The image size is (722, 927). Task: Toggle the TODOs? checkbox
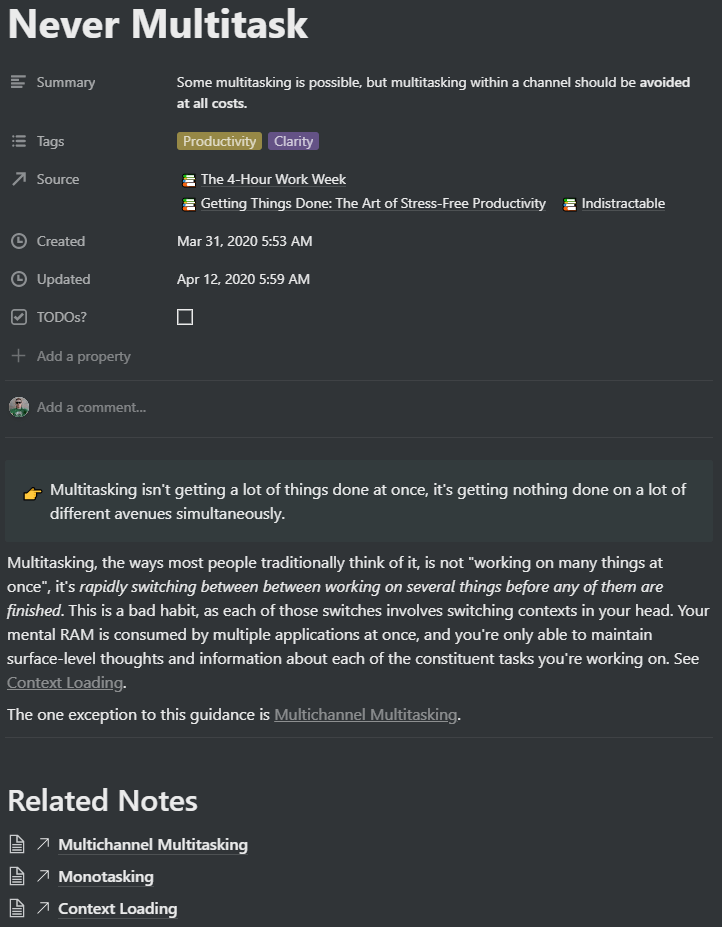(185, 317)
